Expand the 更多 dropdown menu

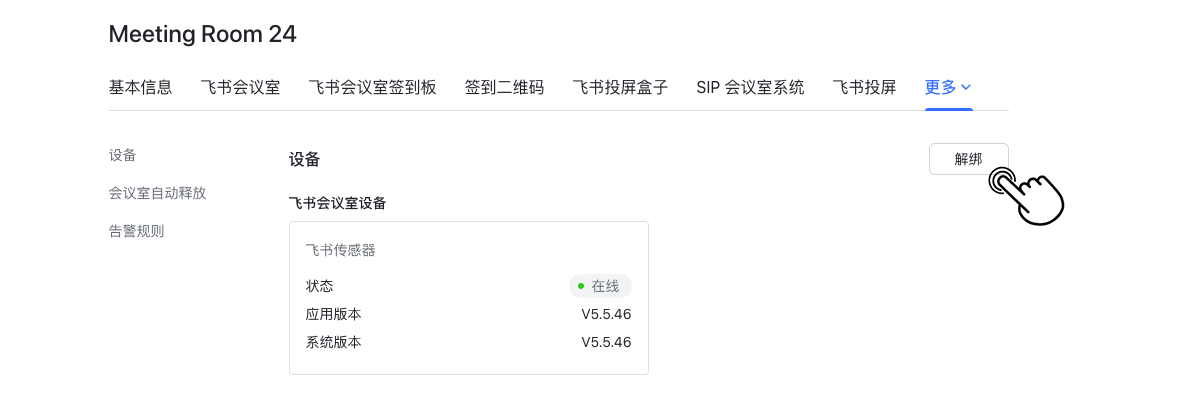[948, 87]
